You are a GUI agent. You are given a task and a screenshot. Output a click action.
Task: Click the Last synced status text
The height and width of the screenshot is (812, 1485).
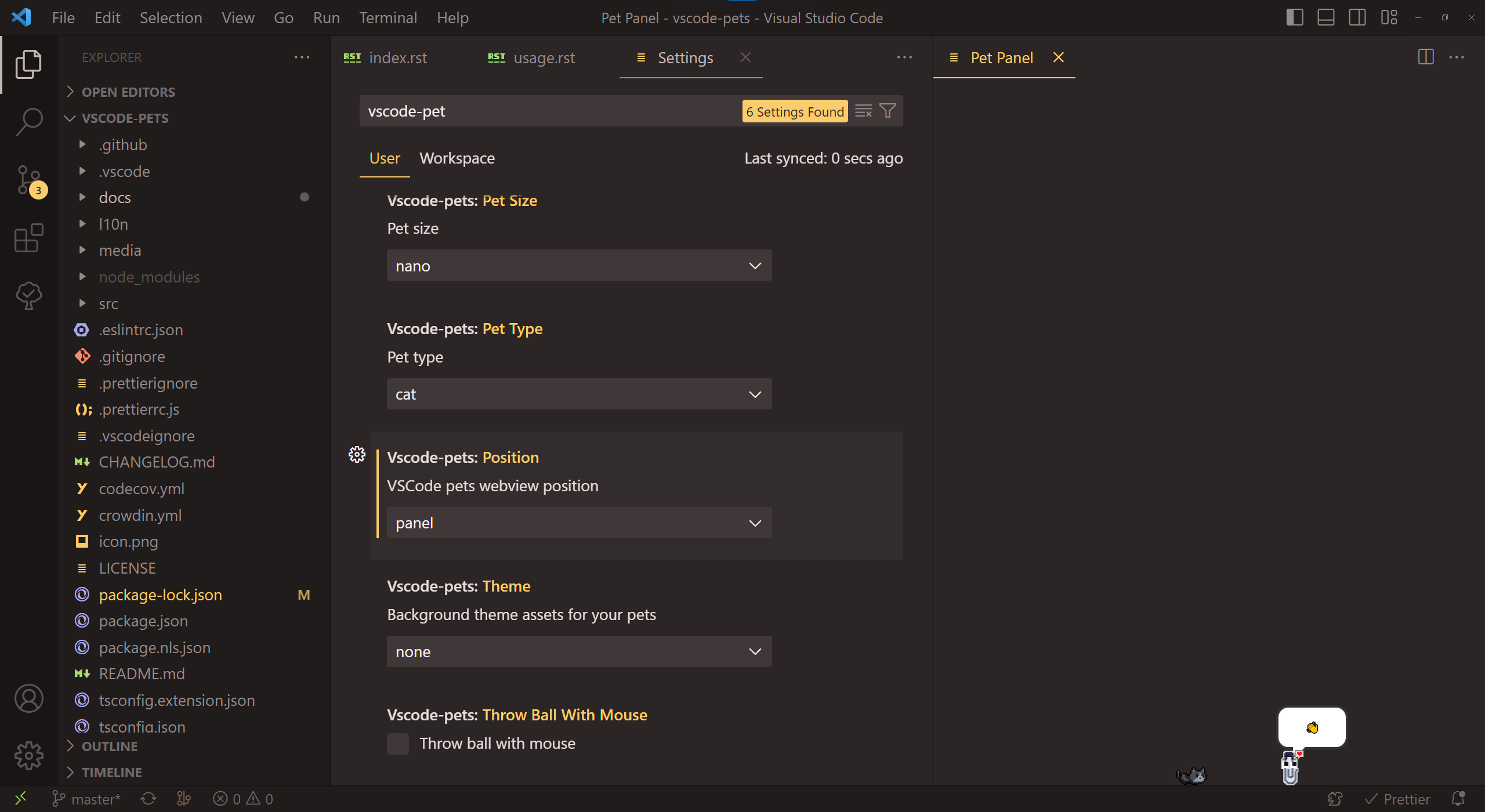[x=823, y=158]
